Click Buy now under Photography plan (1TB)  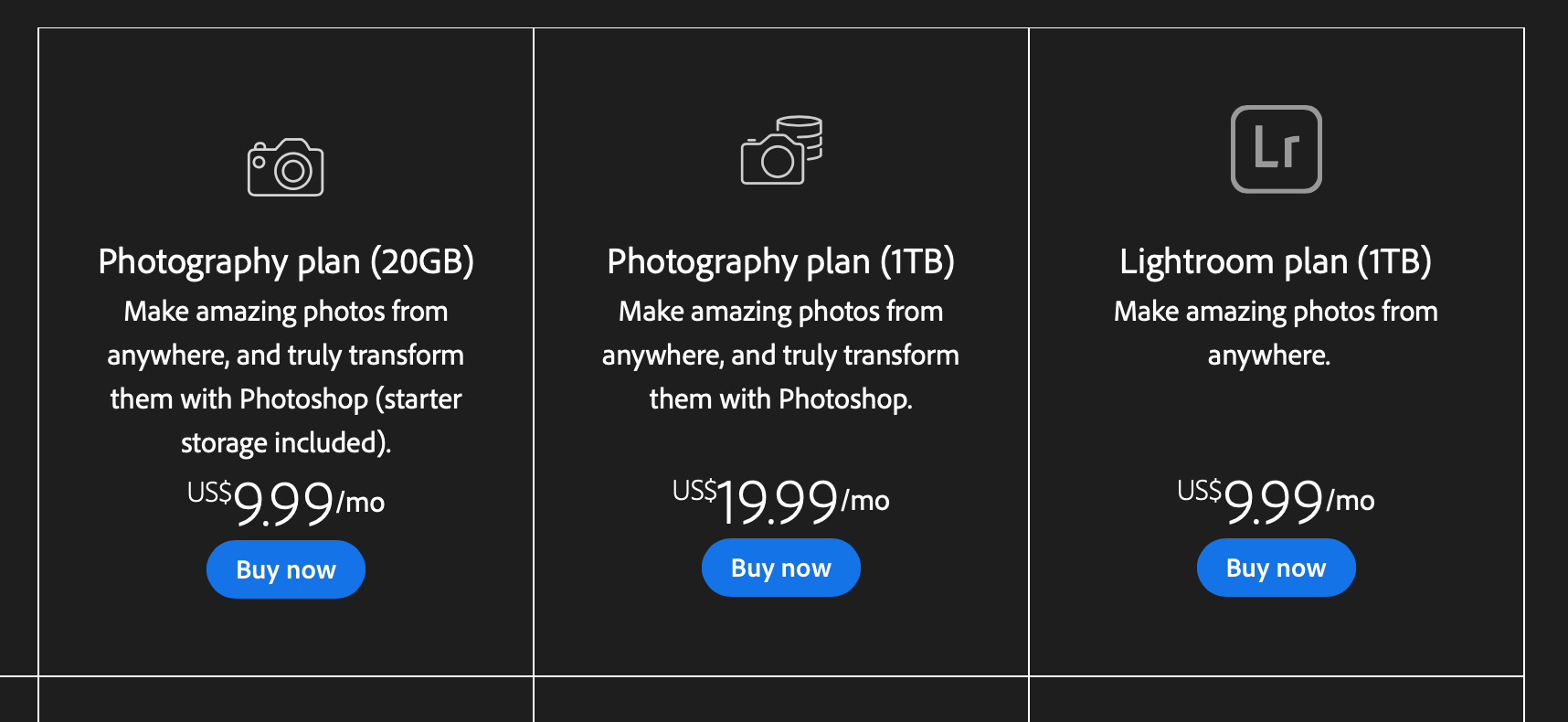780,567
